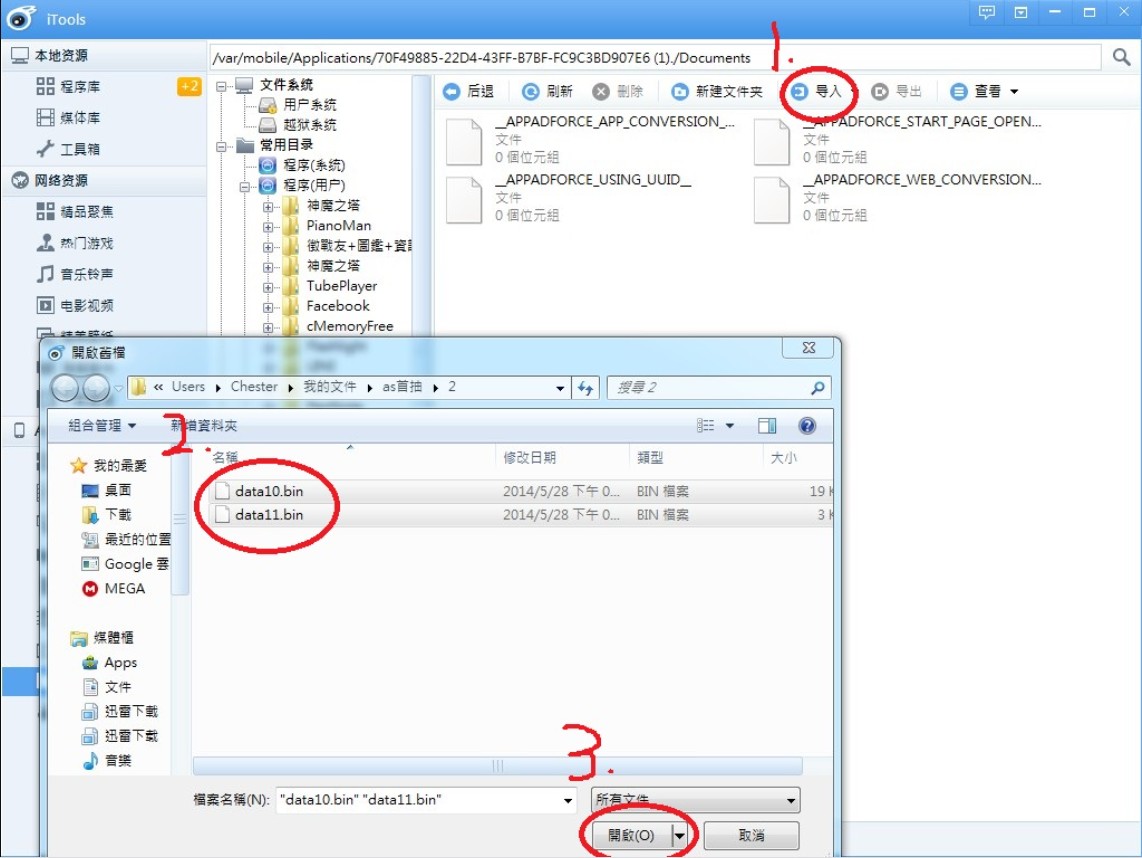This screenshot has height=858, width=1142.
Task: Click 新增資料夾 in the dialog toolbar
Action: click(204, 426)
